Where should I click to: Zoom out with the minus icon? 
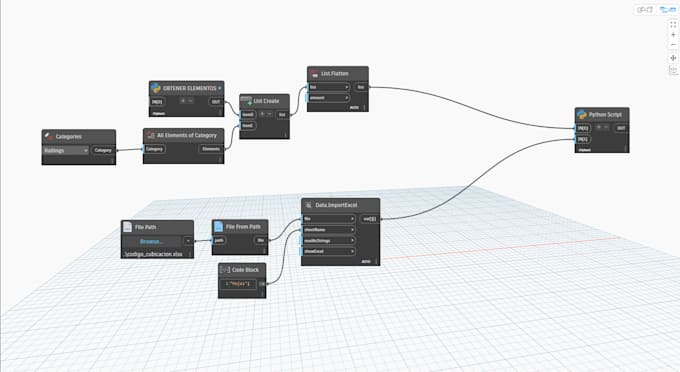pos(673,45)
